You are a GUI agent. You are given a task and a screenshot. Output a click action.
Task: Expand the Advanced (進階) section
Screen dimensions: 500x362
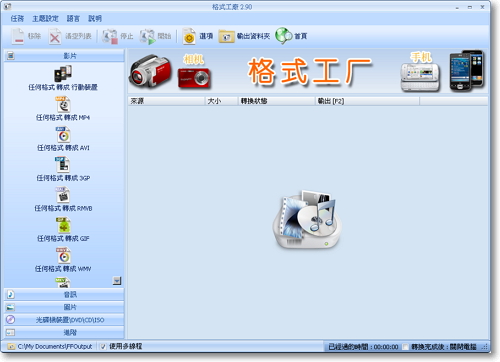pos(64,332)
